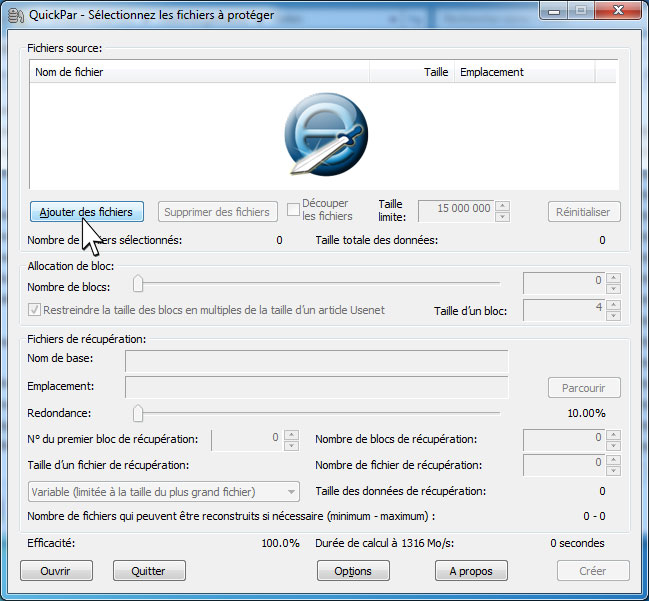649x601 pixels.
Task: Click the Emplacement path text field
Action: 317,387
